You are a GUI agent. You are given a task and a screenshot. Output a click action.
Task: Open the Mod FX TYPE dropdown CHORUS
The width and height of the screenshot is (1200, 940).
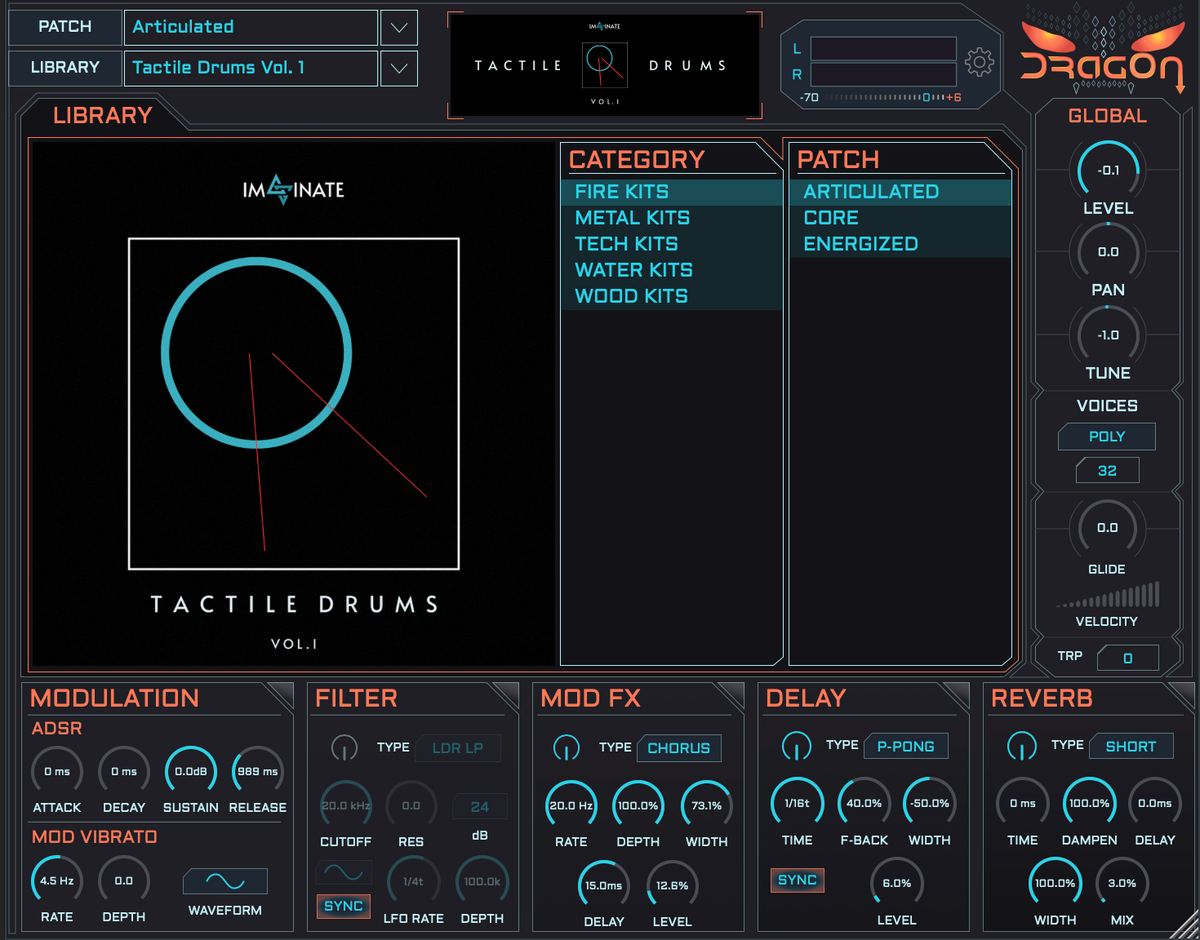679,748
